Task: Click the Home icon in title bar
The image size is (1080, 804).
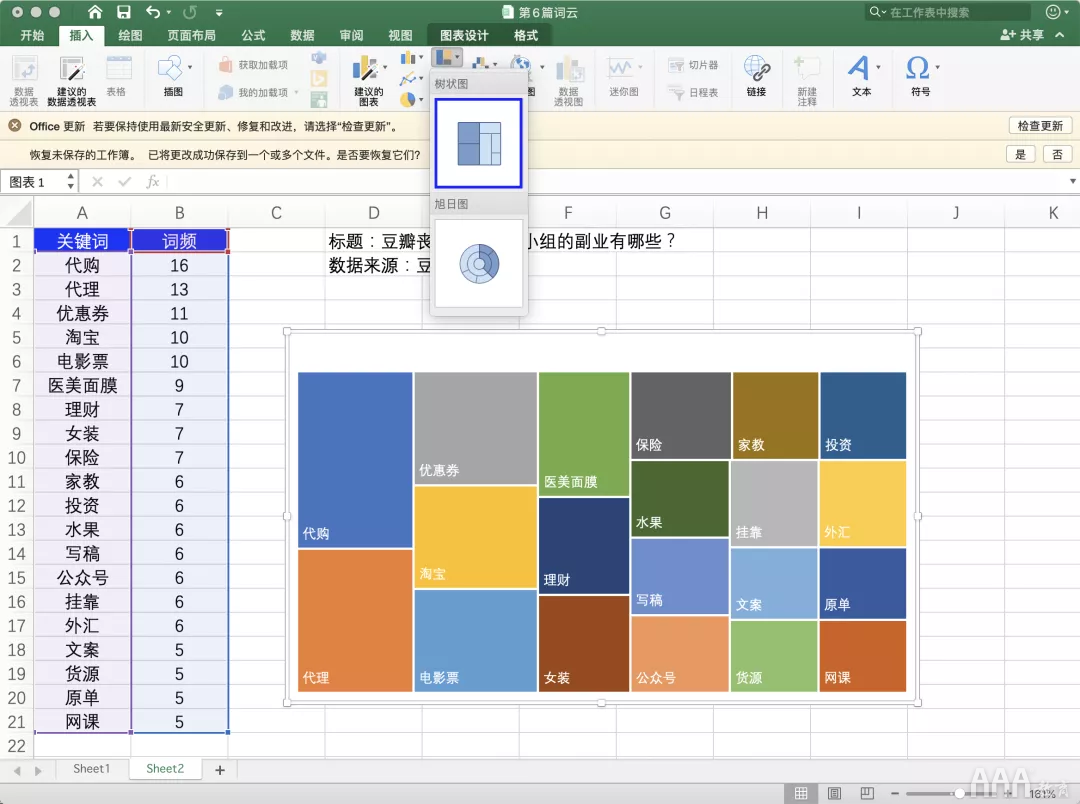Action: coord(95,12)
